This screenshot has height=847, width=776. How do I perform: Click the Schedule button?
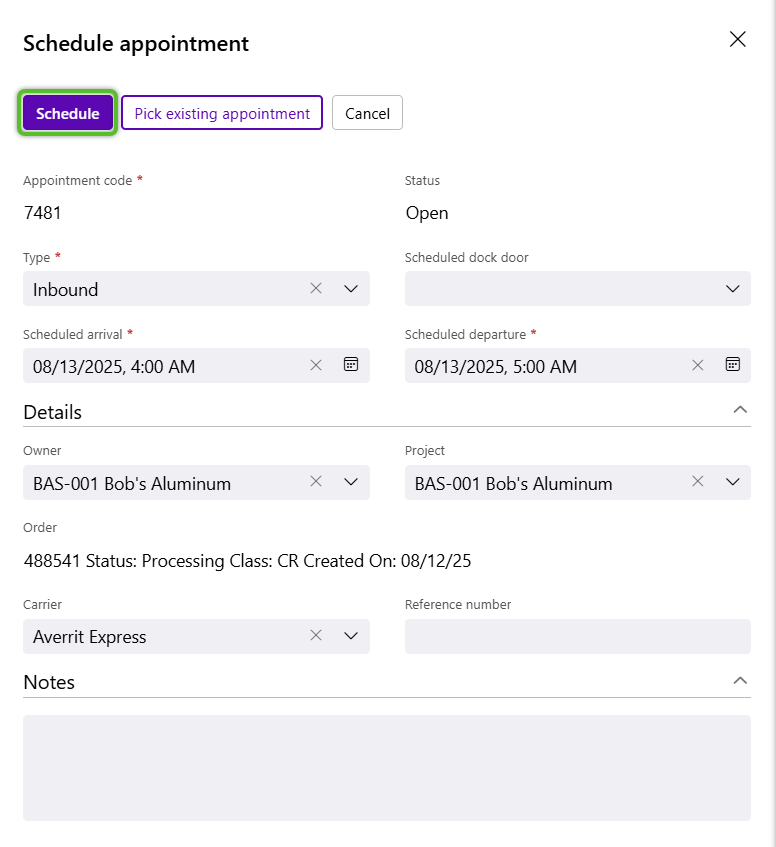click(68, 113)
